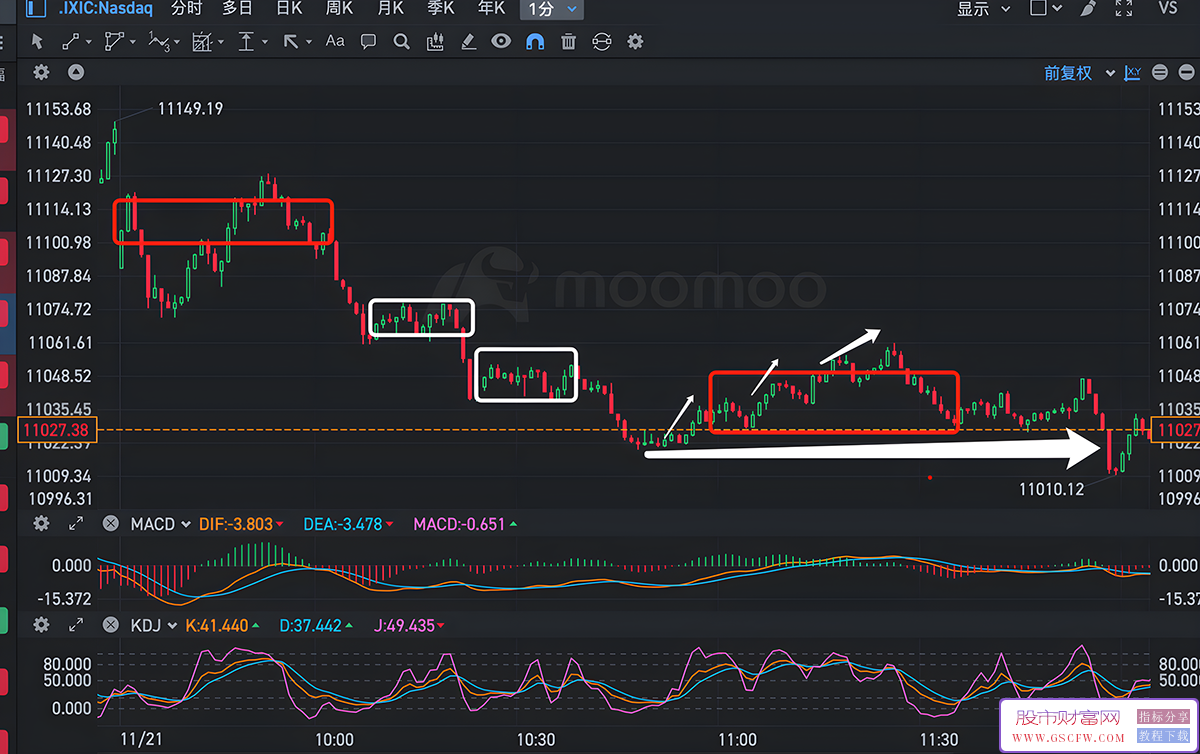This screenshot has height=754, width=1200.
Task: Switch to the 年K tab
Action: (x=492, y=9)
